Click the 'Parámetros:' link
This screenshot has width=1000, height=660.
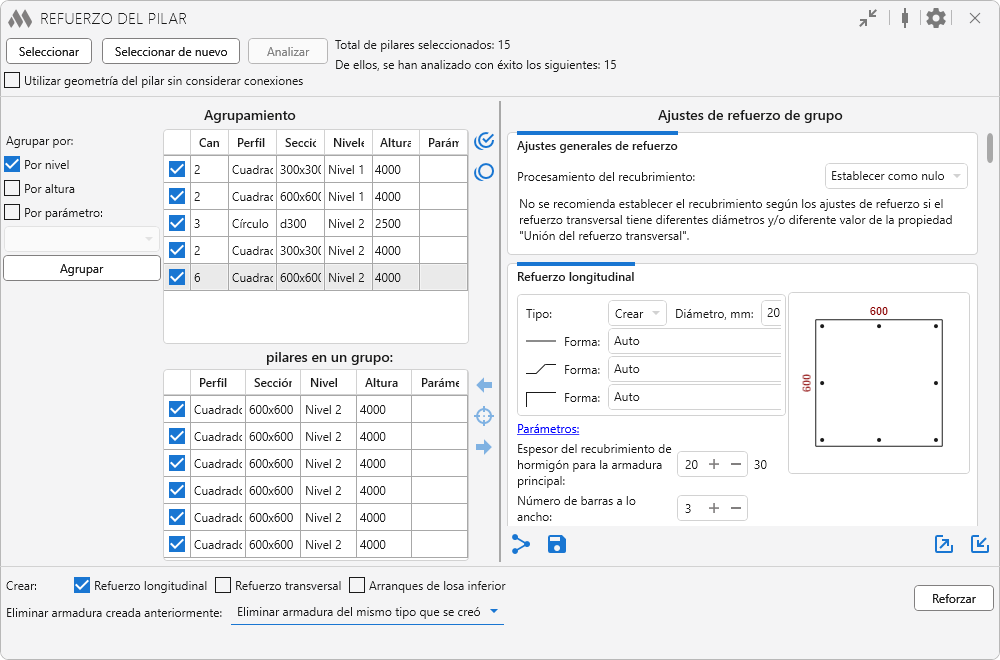pos(548,429)
